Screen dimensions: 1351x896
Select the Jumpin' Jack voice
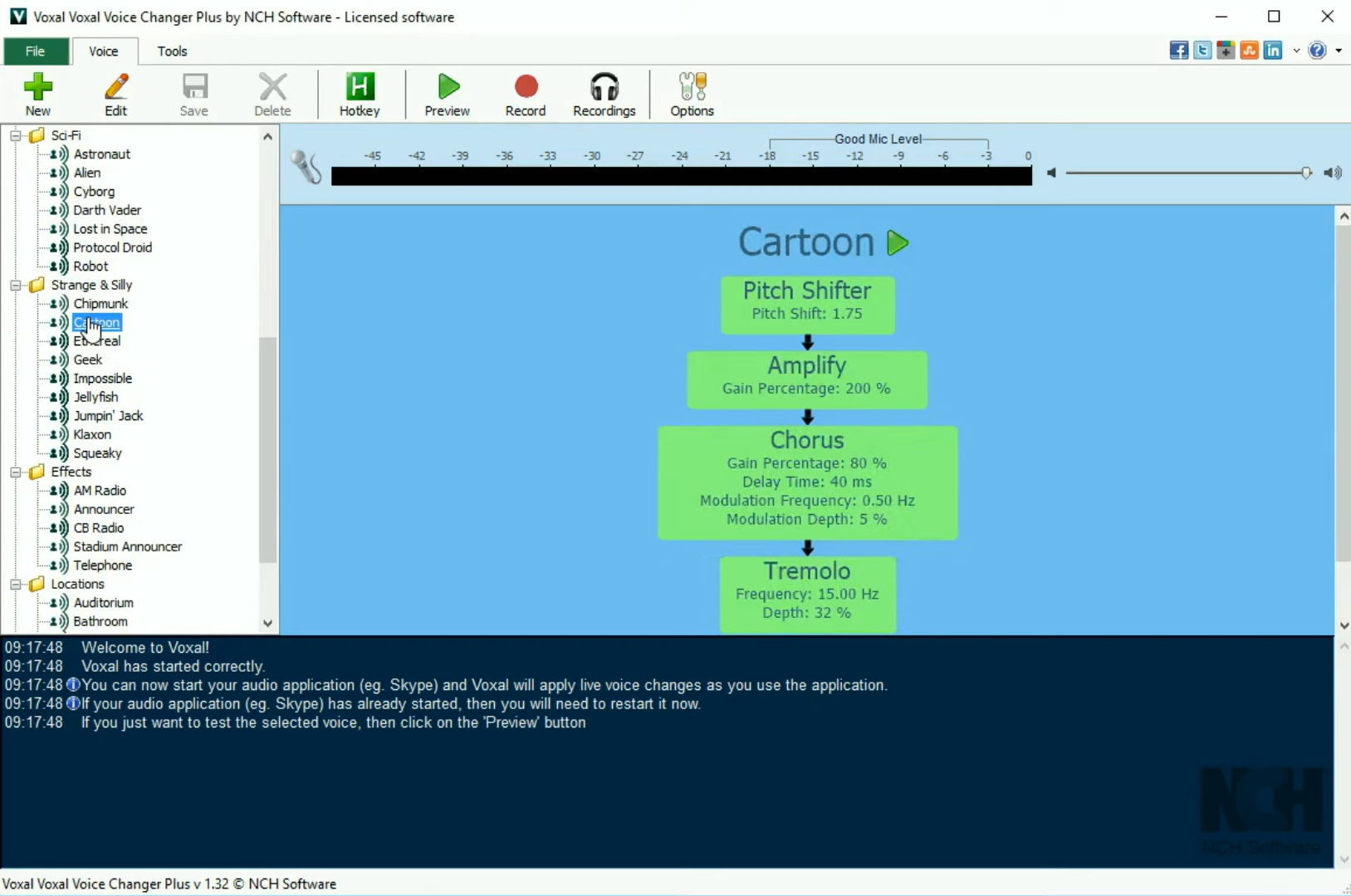click(x=109, y=416)
